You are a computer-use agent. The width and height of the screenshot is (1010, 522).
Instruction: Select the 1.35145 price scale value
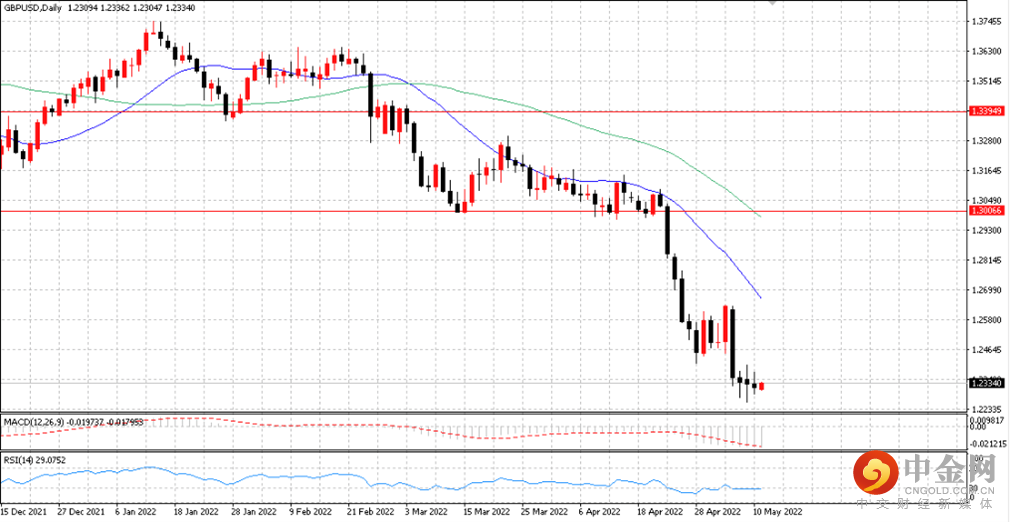click(987, 81)
